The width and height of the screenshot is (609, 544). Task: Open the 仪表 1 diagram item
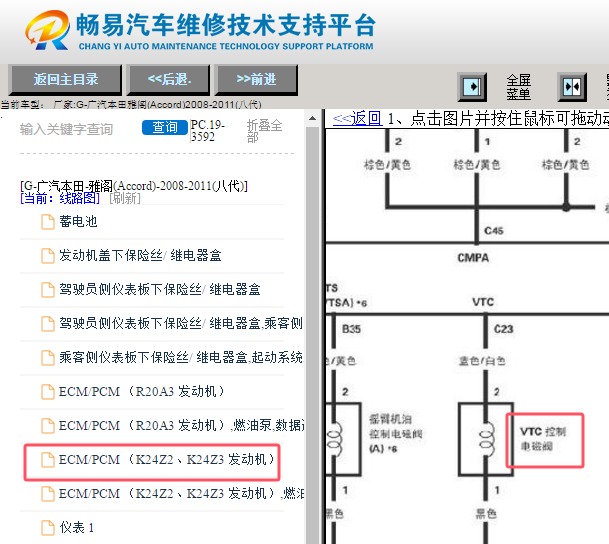pyautogui.click(x=77, y=527)
